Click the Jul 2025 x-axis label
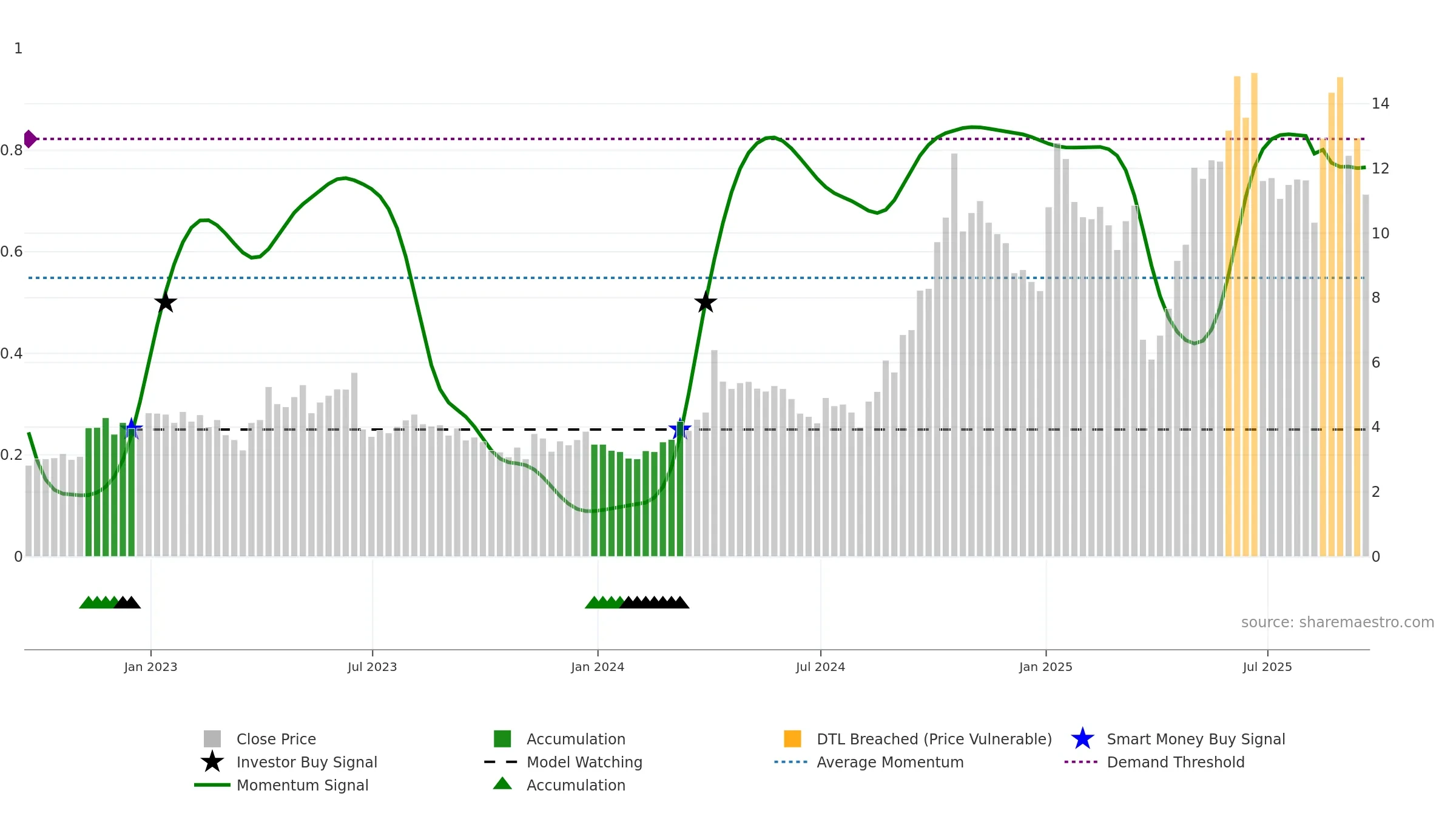 click(x=1267, y=667)
